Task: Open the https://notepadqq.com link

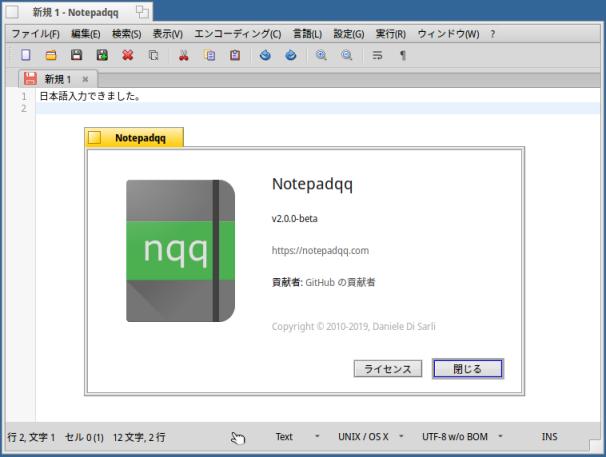Action: pyautogui.click(x=320, y=251)
